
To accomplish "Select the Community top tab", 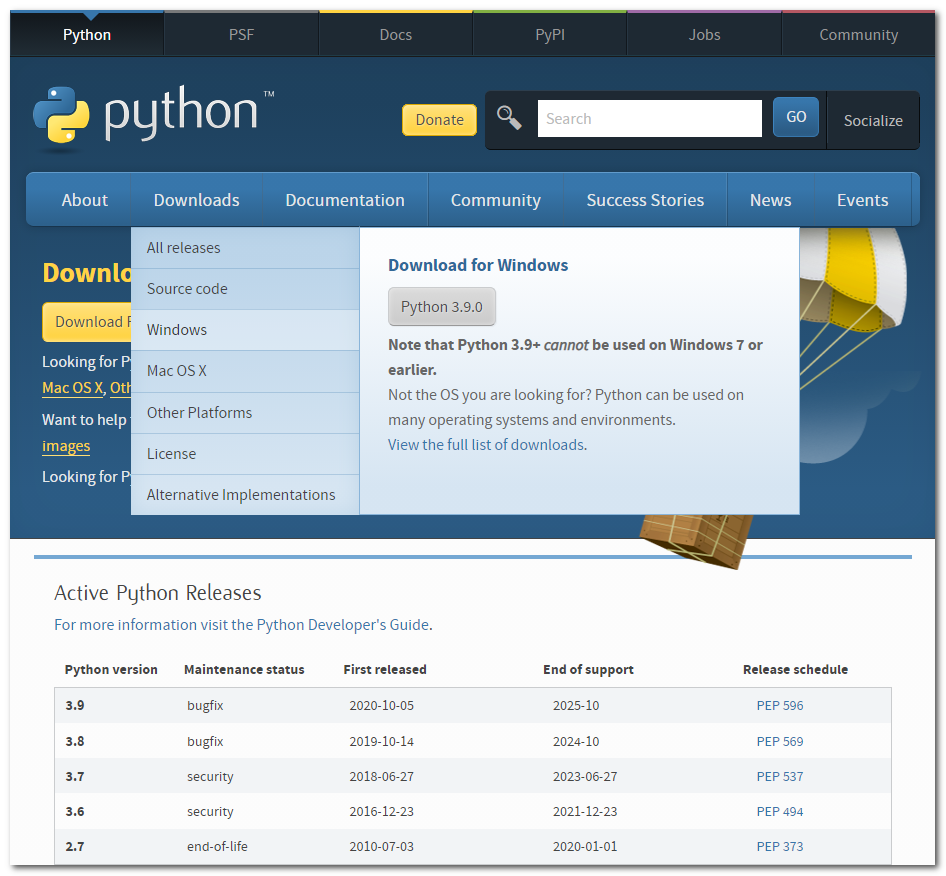I will tap(859, 35).
